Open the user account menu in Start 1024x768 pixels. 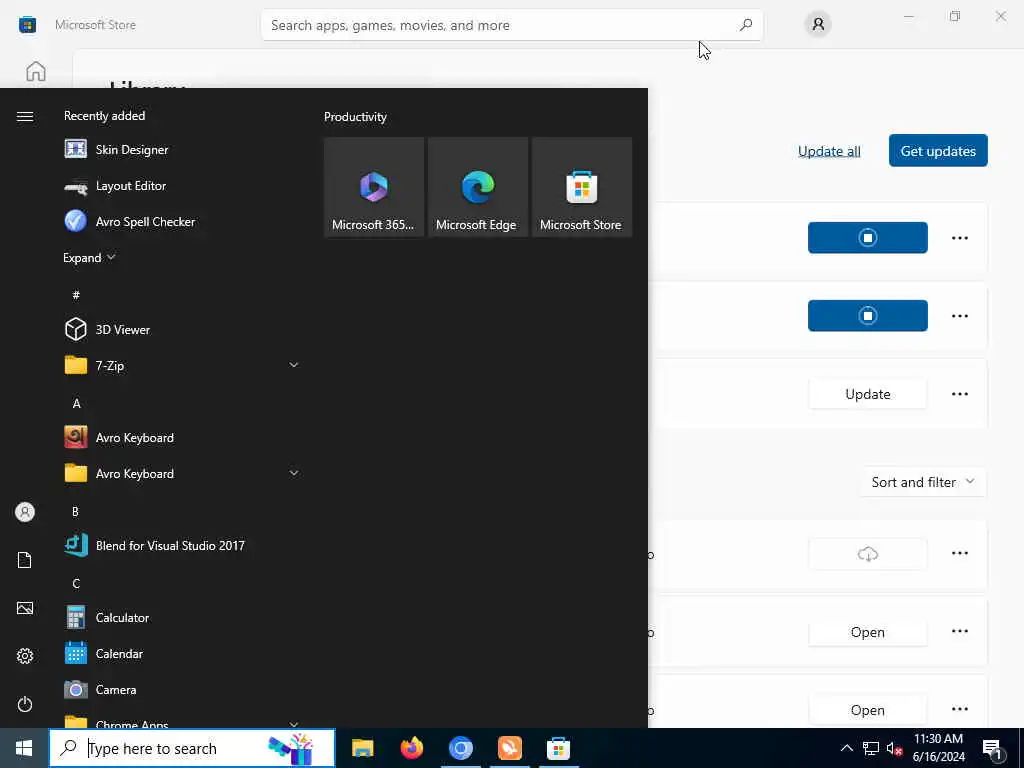click(25, 512)
